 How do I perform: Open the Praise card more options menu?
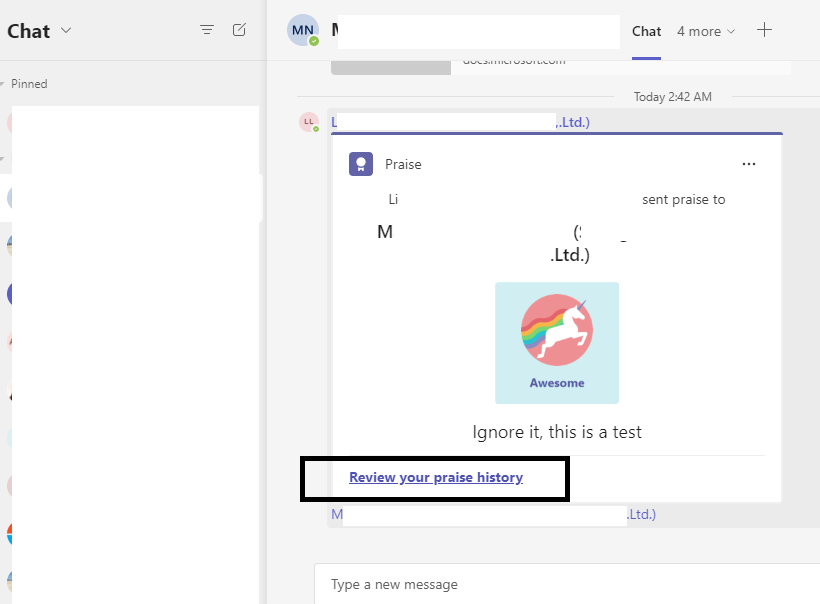(749, 164)
